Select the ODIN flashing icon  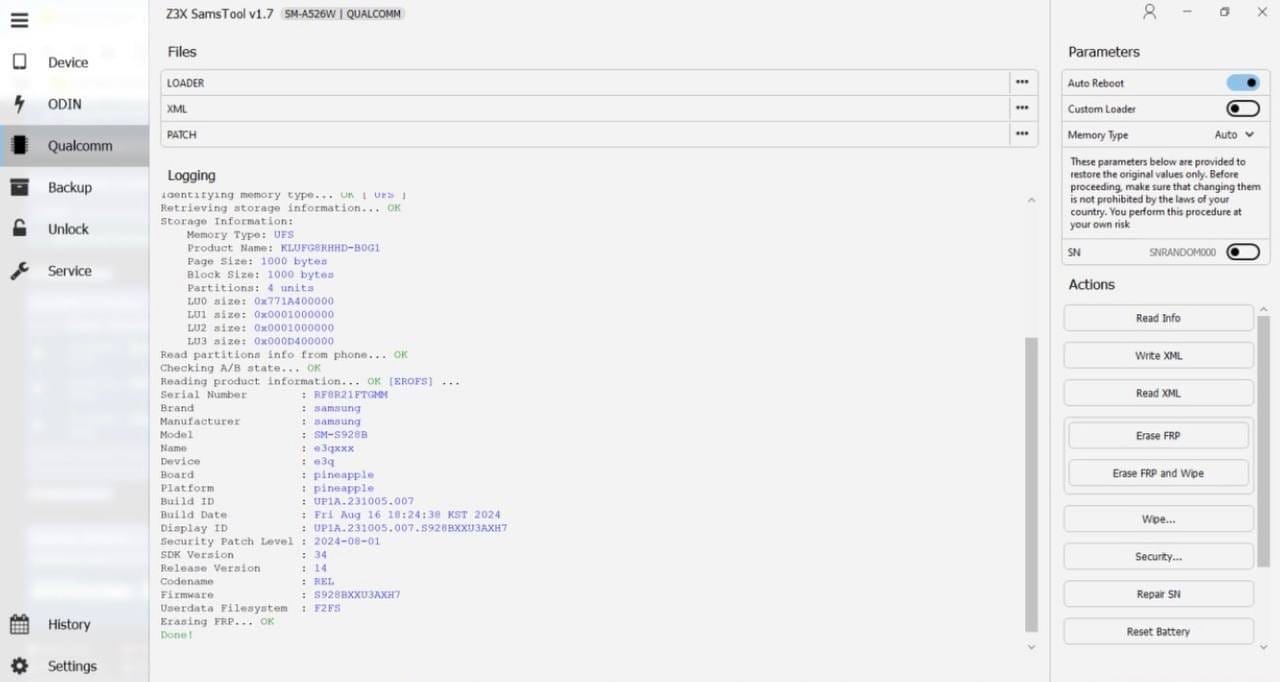(x=19, y=104)
